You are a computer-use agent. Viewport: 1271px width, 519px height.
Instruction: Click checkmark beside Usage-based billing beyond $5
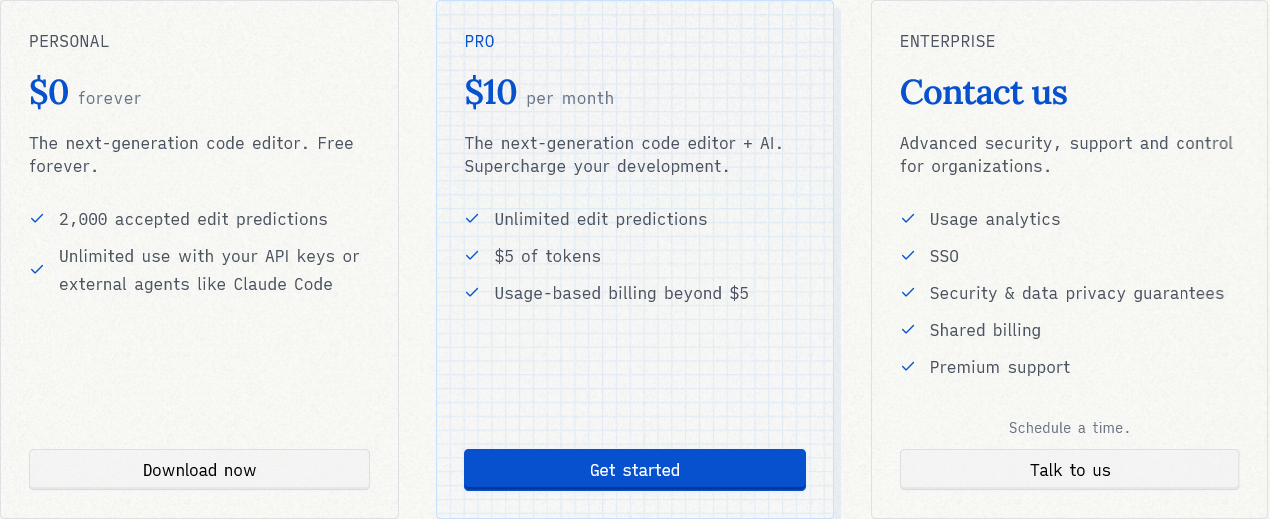(472, 293)
